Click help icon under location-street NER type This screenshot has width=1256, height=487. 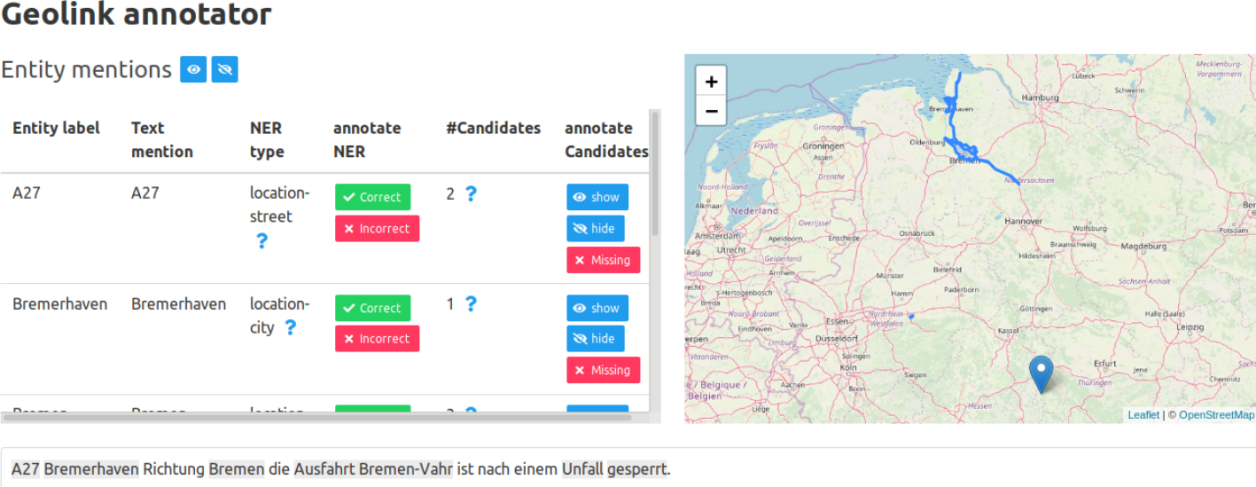coord(261,240)
